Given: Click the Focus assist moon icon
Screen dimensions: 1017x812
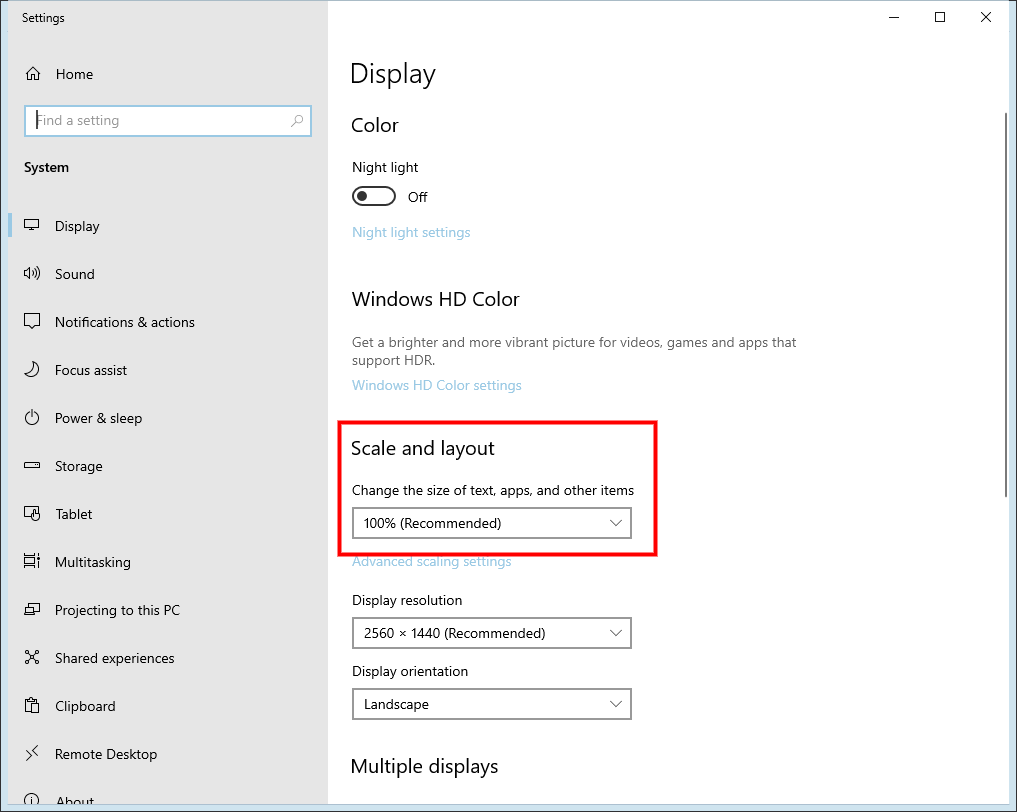Looking at the screenshot, I should [32, 370].
